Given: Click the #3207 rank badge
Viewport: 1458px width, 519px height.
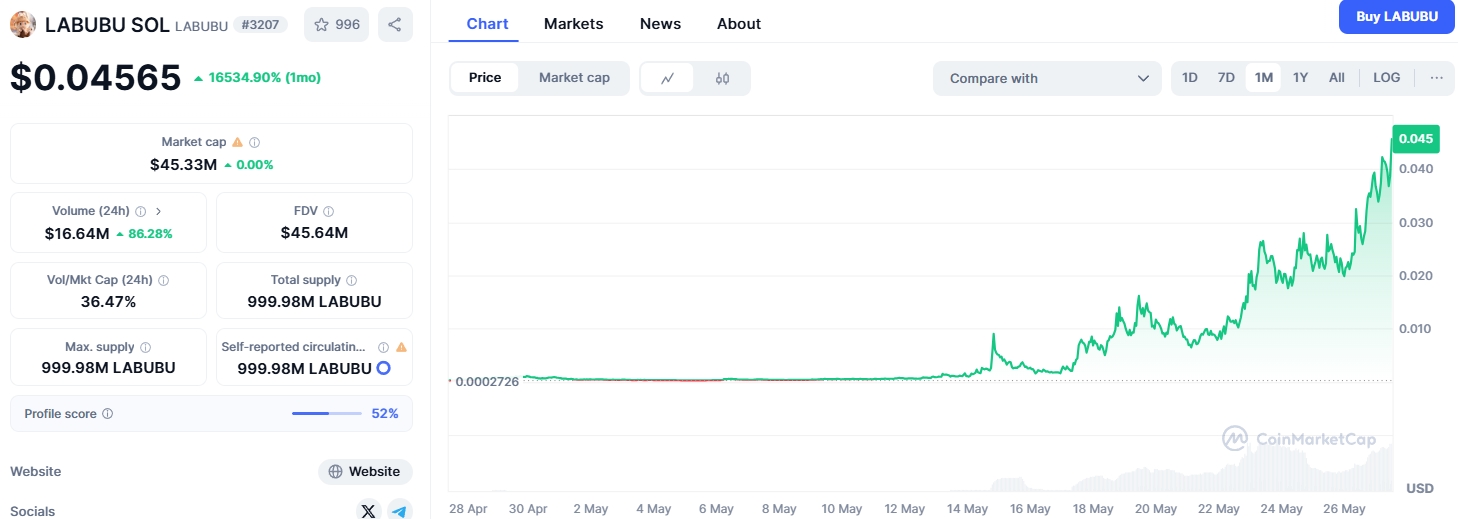Looking at the screenshot, I should click(x=261, y=24).
